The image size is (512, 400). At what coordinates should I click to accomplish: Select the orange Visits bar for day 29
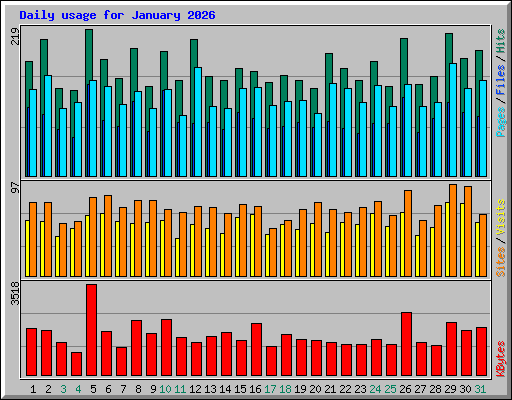coord(453,230)
